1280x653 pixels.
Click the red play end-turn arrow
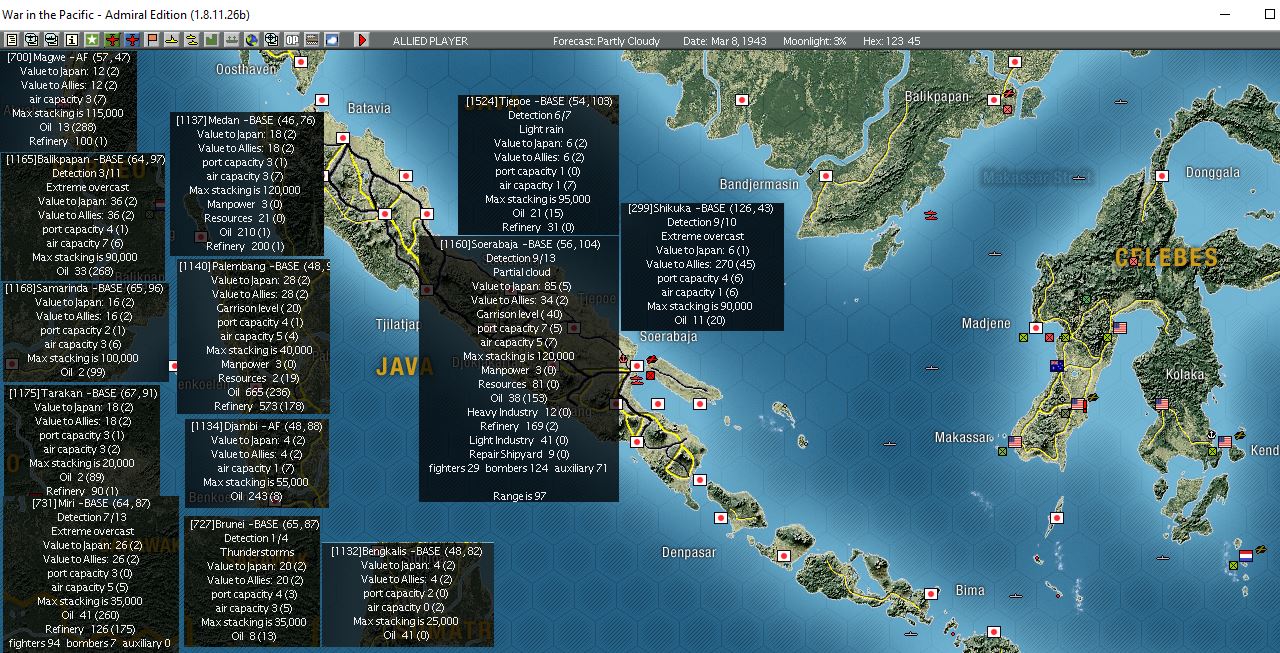(x=362, y=40)
